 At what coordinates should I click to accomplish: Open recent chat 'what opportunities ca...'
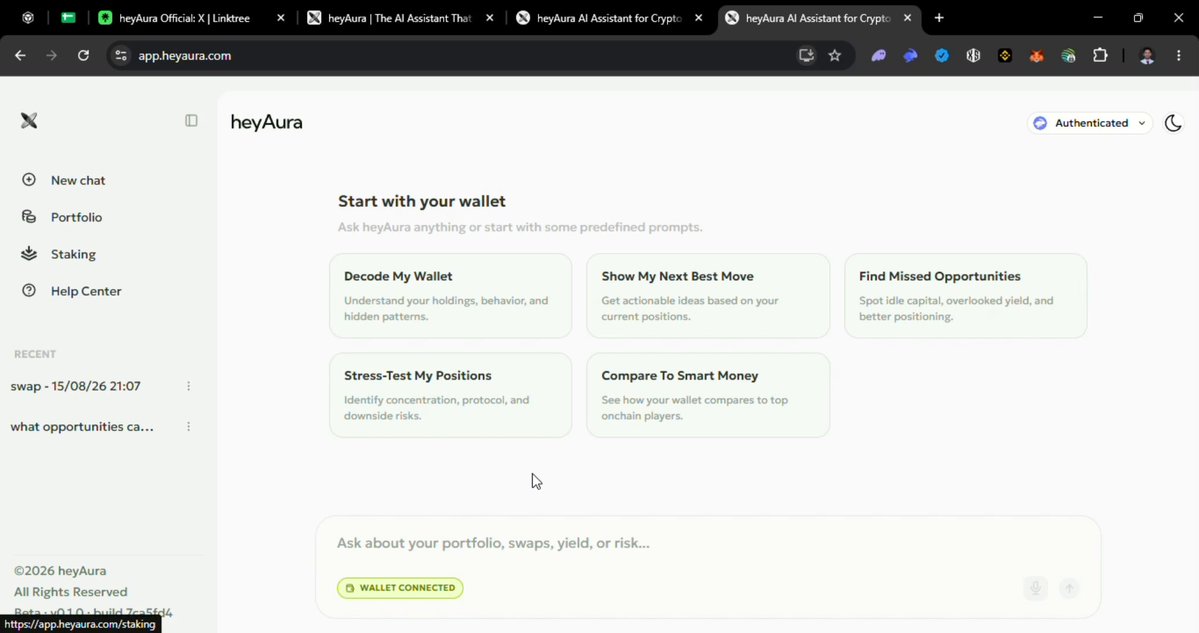point(82,427)
